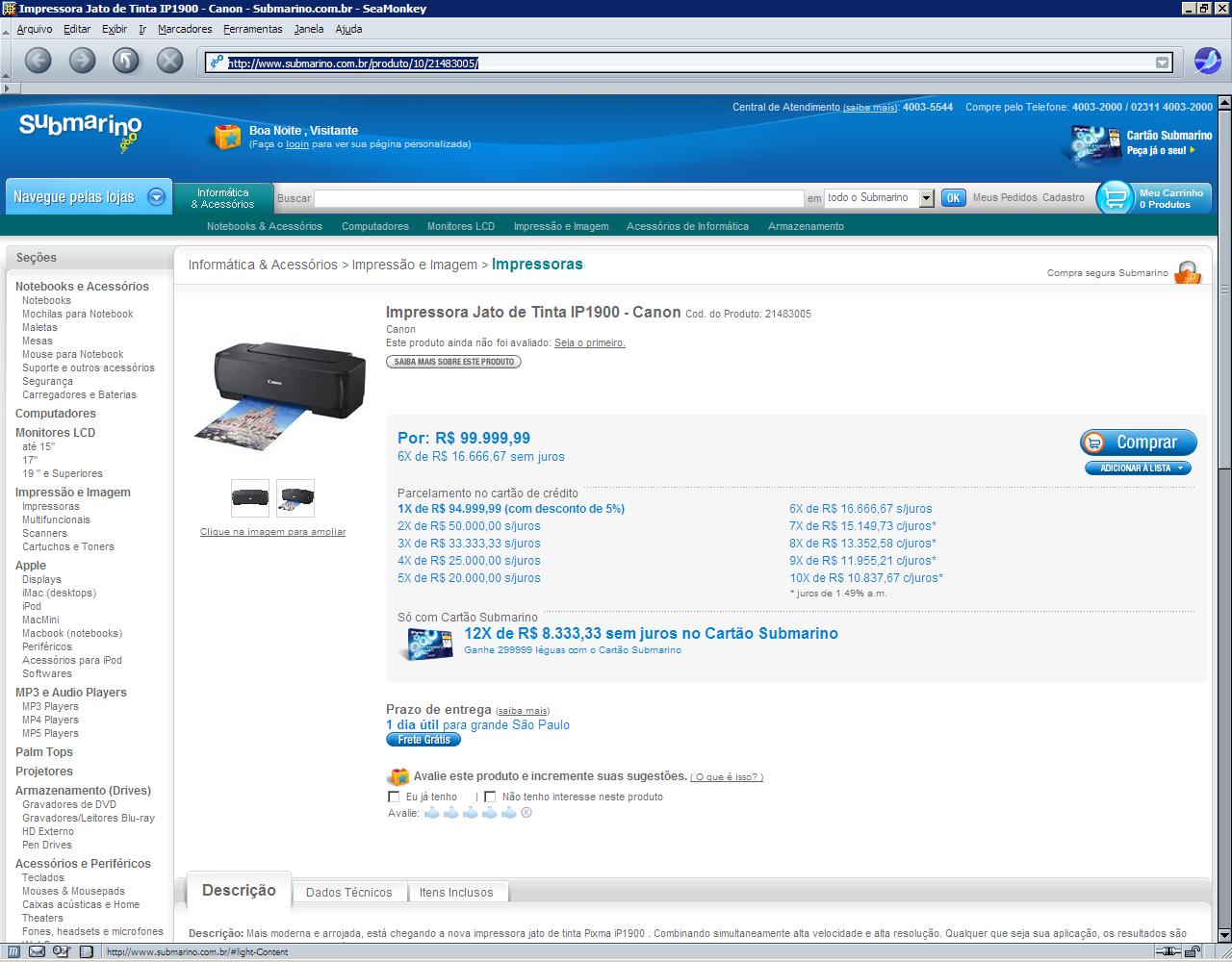Image resolution: width=1232 pixels, height=962 pixels.
Task: Click 'Clique na imagem para ampliar' link
Action: [272, 532]
